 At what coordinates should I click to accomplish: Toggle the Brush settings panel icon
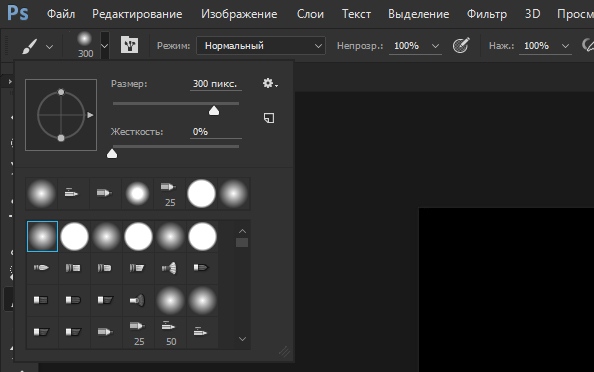pyautogui.click(x=129, y=45)
